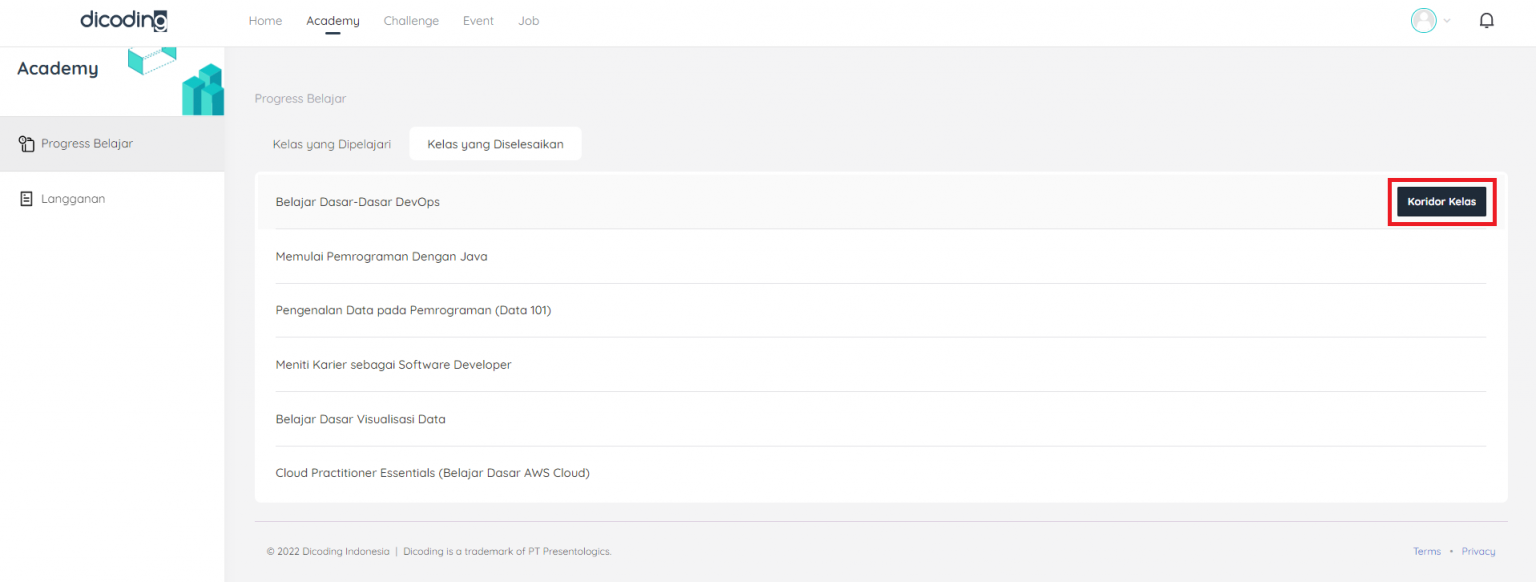1536x582 pixels.
Task: Open the notification bell
Action: [1486, 21]
